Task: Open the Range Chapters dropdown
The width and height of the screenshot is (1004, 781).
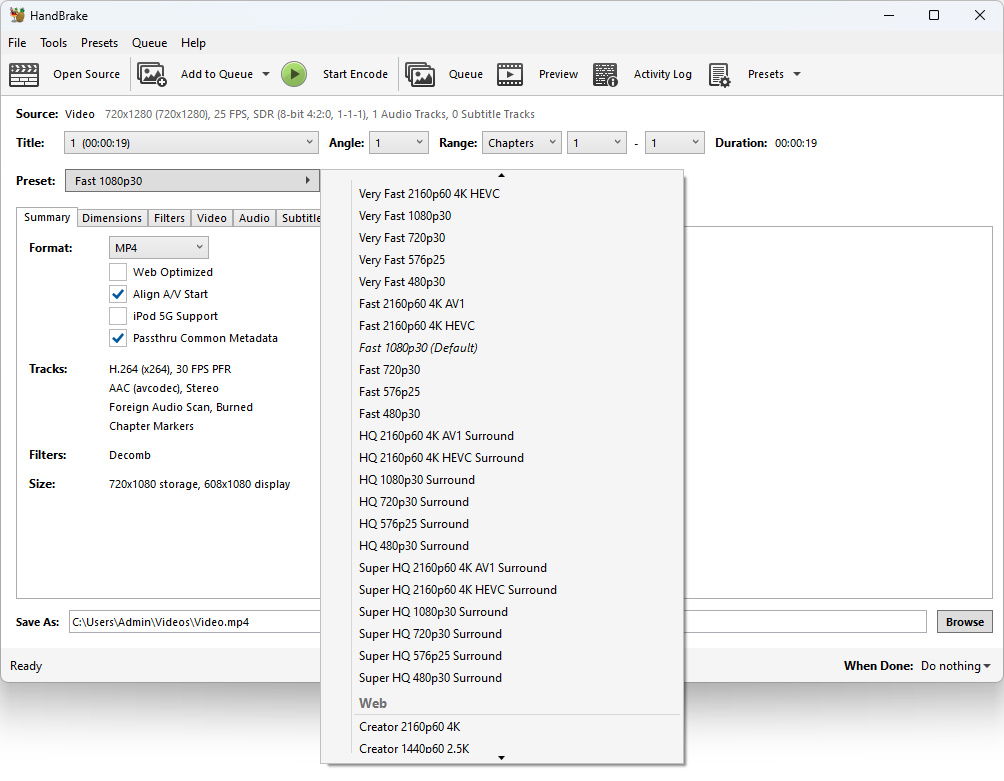Action: (522, 143)
